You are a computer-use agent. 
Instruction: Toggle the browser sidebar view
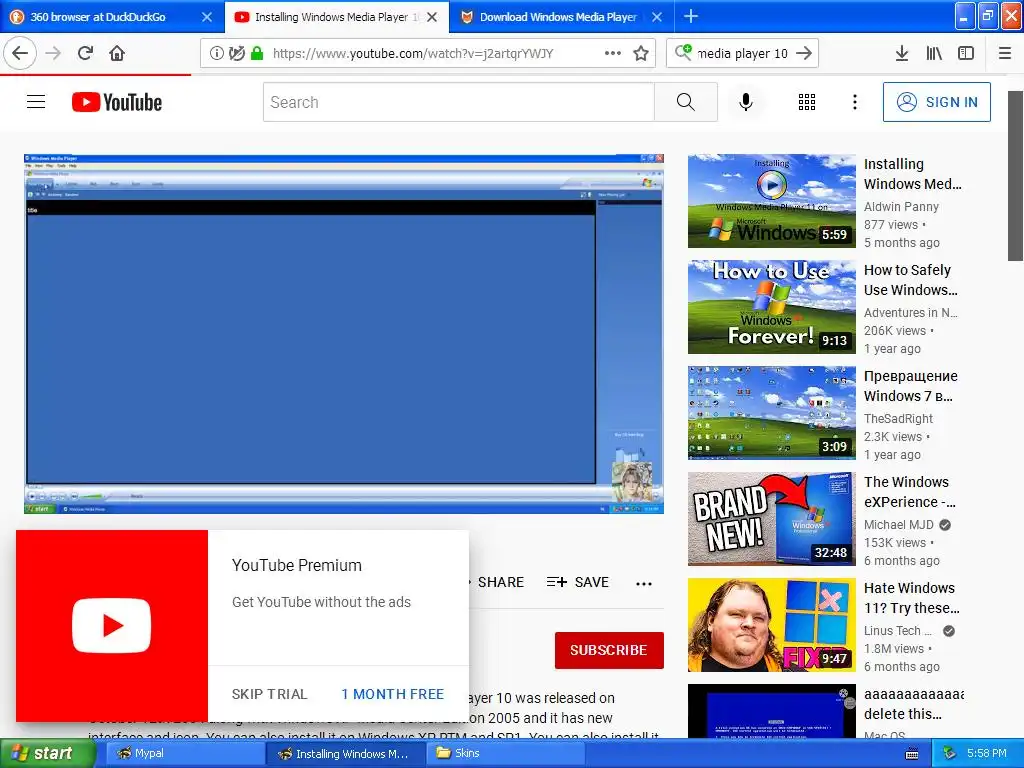point(967,53)
